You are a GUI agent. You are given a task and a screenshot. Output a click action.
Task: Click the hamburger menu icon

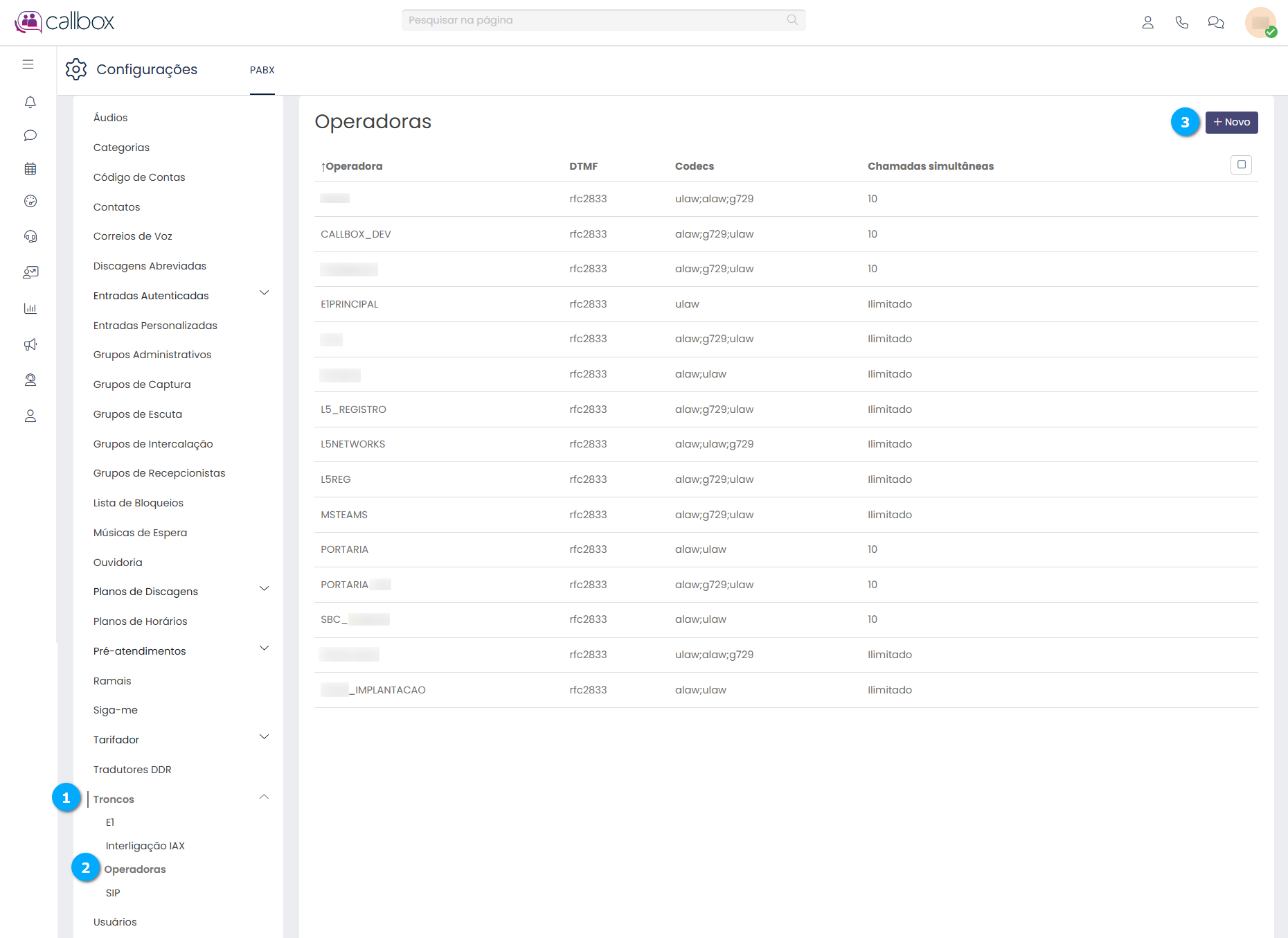pyautogui.click(x=28, y=64)
